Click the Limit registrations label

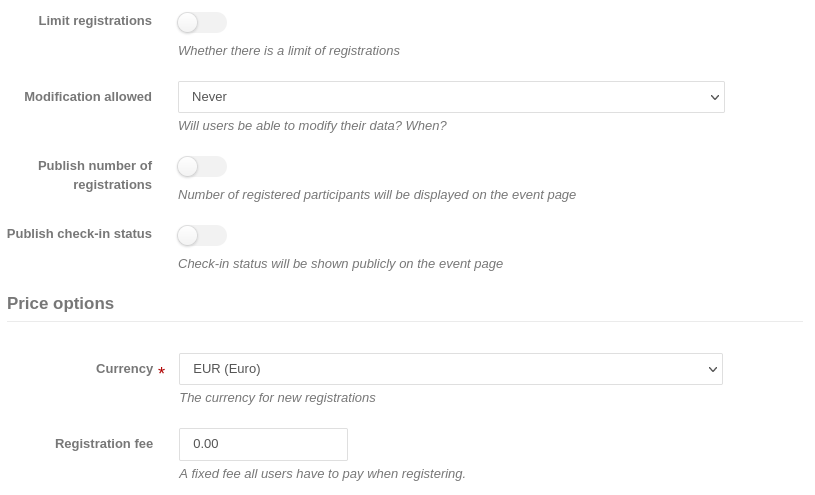[95, 21]
